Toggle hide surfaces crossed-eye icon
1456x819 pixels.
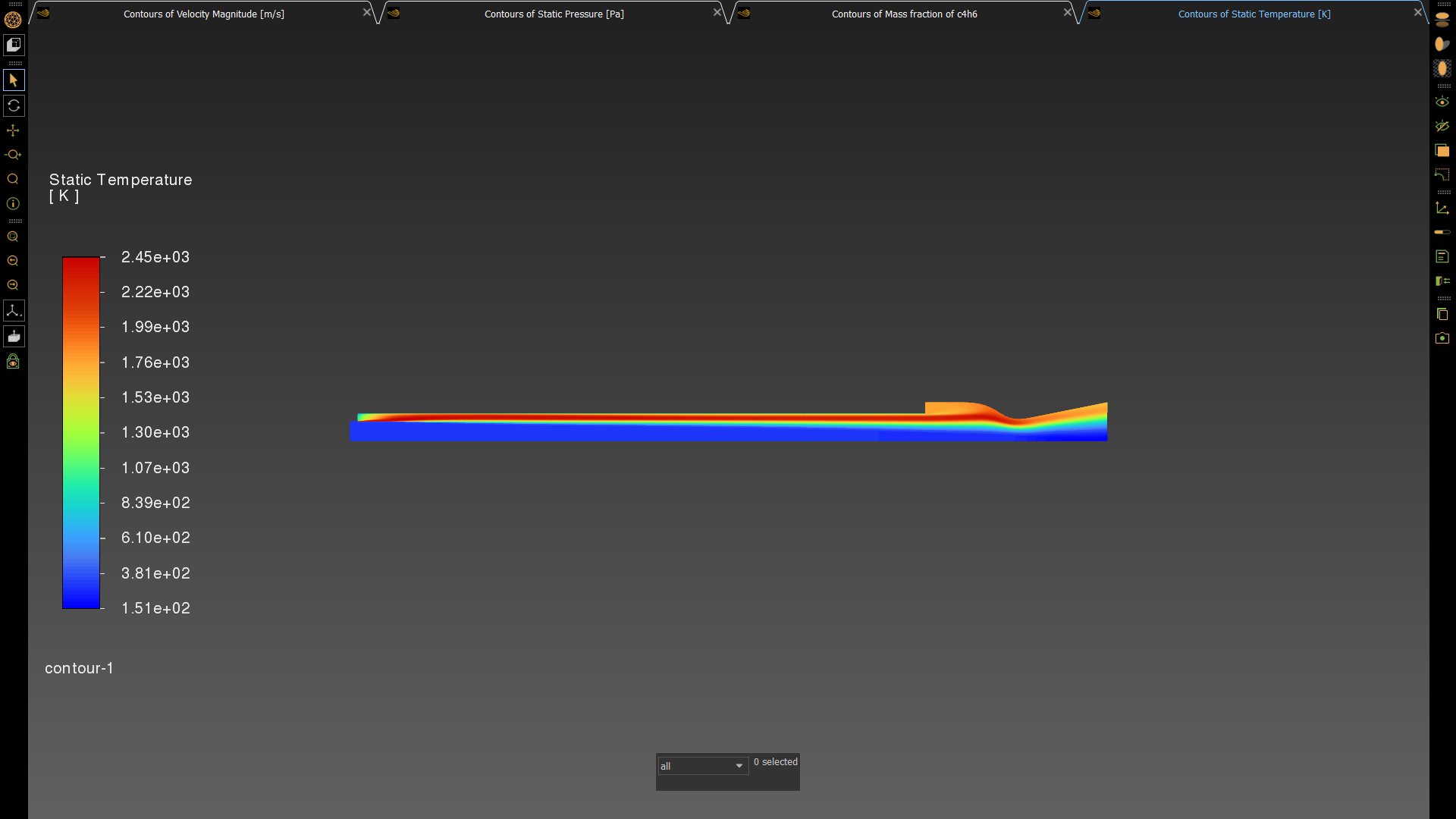point(1442,126)
